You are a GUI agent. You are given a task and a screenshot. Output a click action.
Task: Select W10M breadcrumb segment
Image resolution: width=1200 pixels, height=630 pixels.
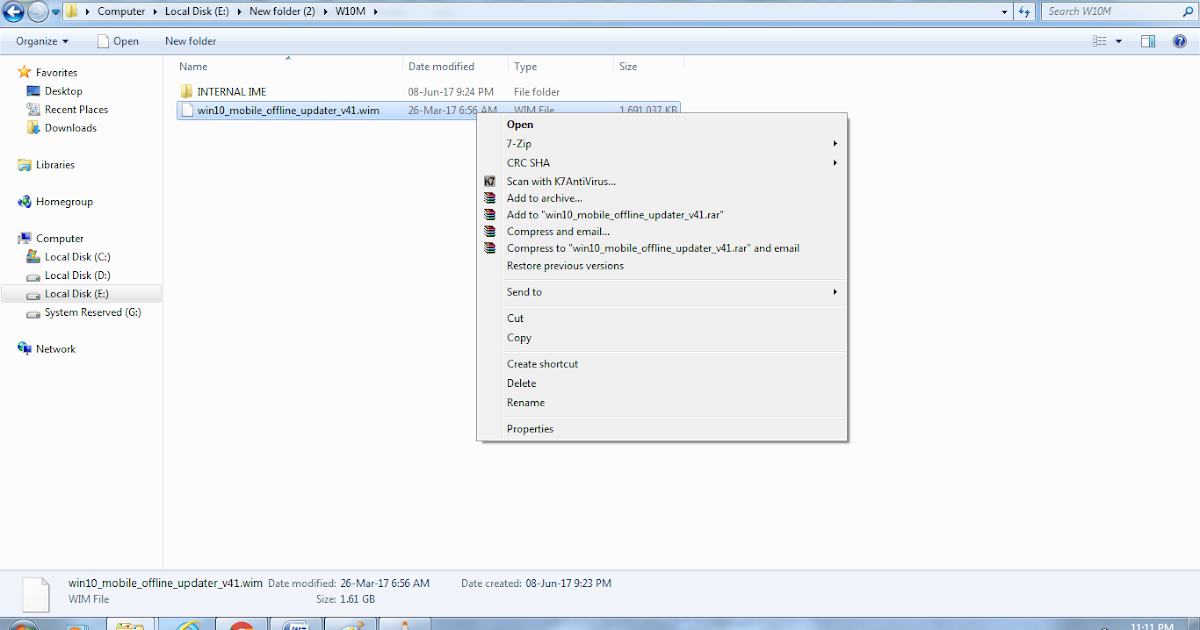coord(351,12)
